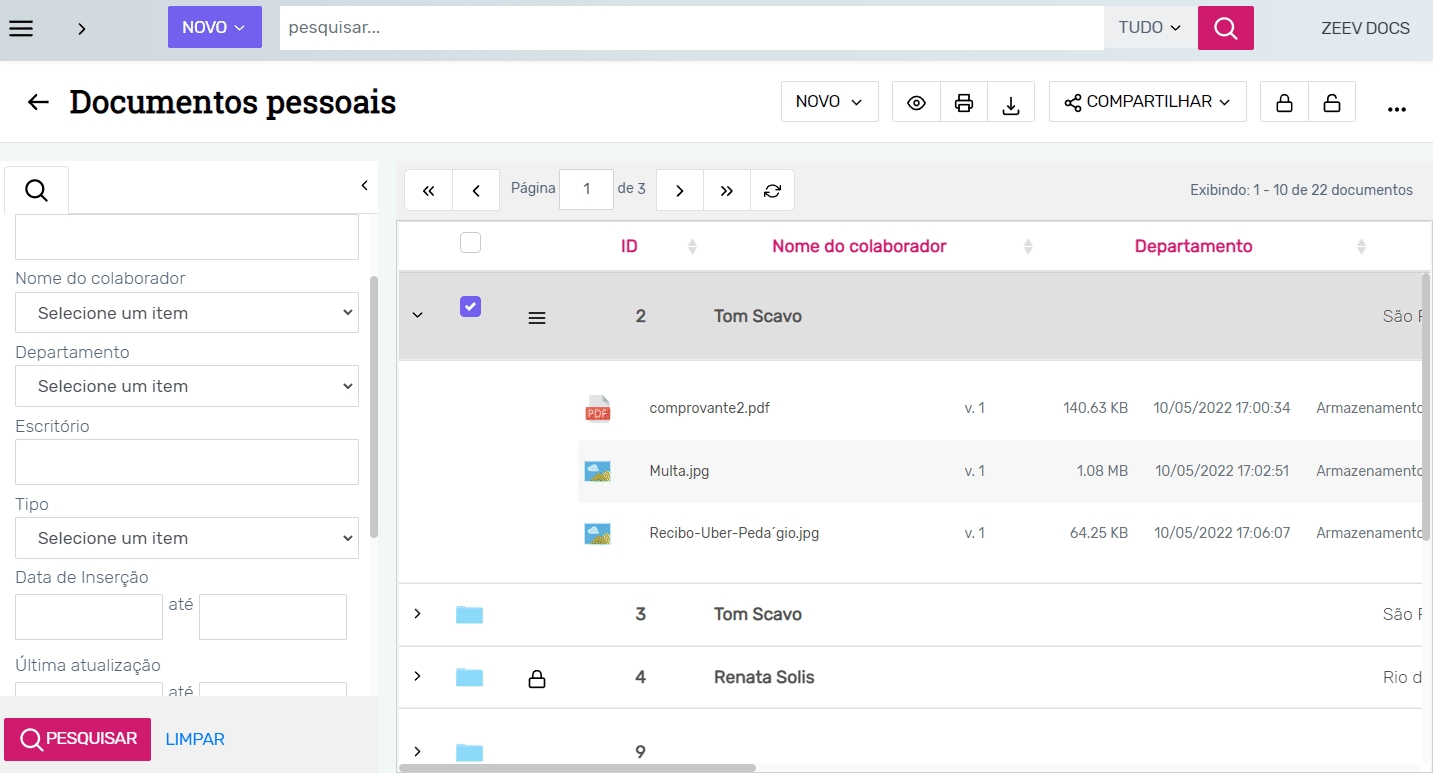Click the magenta search magnifier button

point(1225,28)
